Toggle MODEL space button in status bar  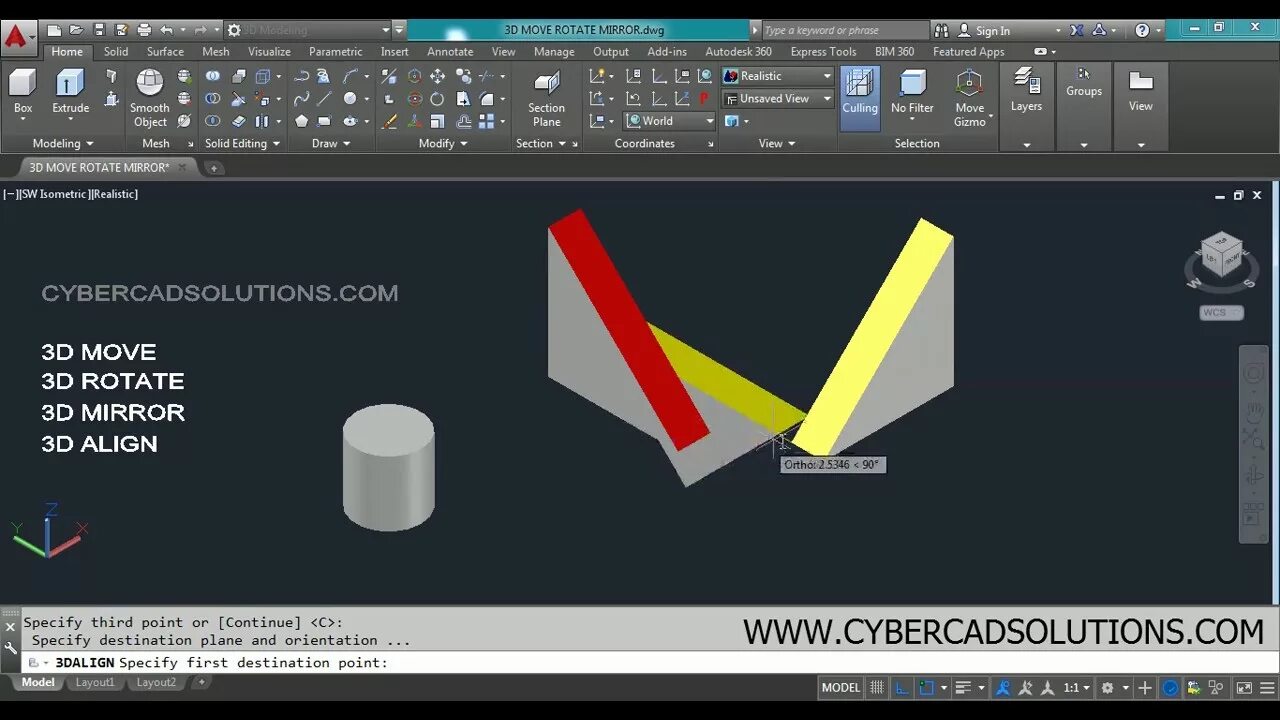point(840,687)
